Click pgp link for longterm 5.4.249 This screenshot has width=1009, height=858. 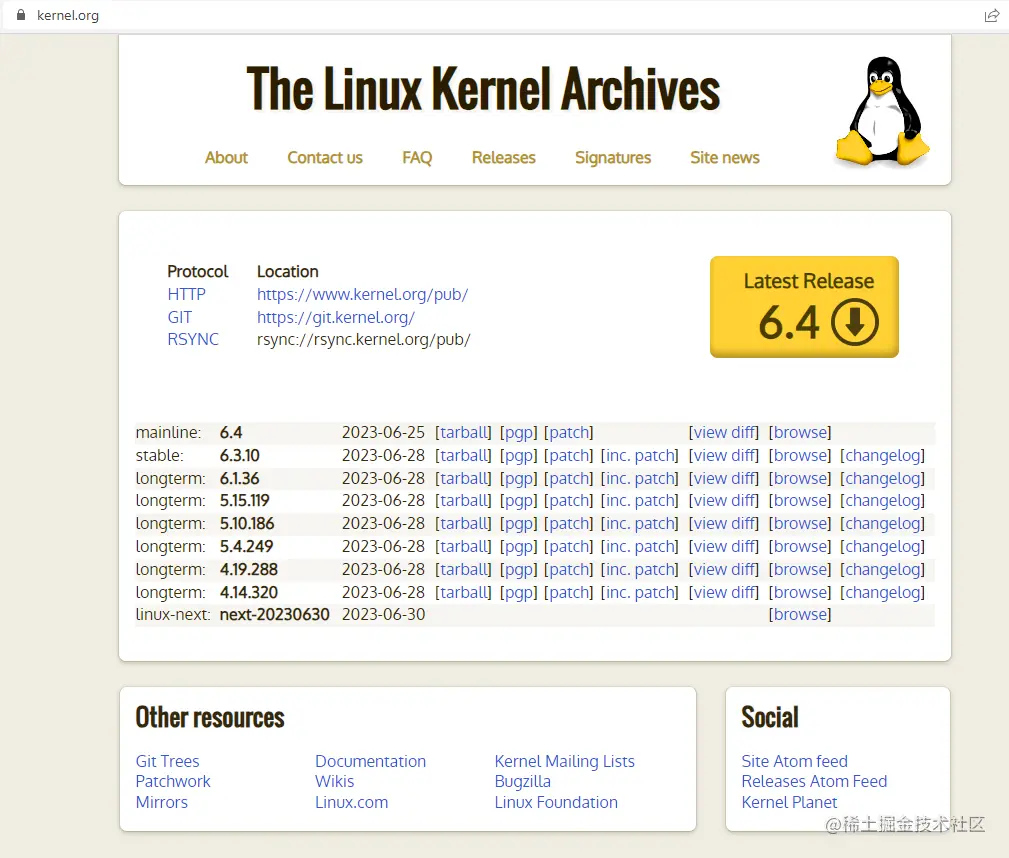click(x=519, y=546)
